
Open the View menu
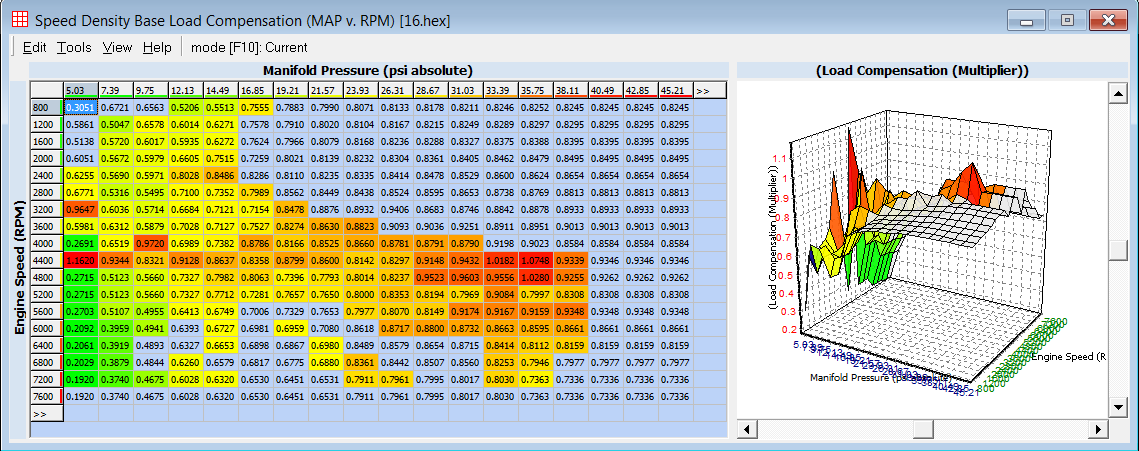(117, 47)
